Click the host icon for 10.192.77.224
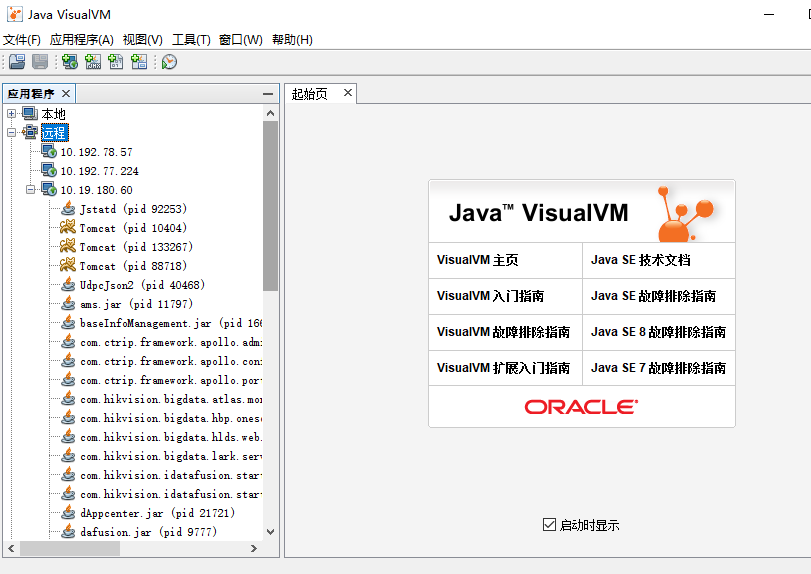The image size is (811, 574). (x=49, y=170)
